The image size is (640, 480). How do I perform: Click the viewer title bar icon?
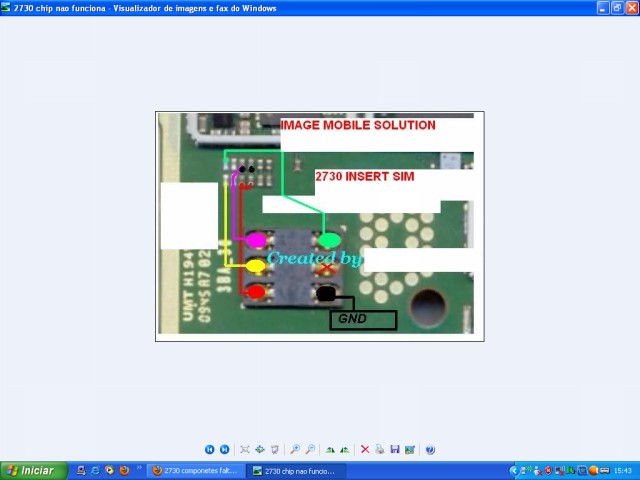[x=6, y=8]
